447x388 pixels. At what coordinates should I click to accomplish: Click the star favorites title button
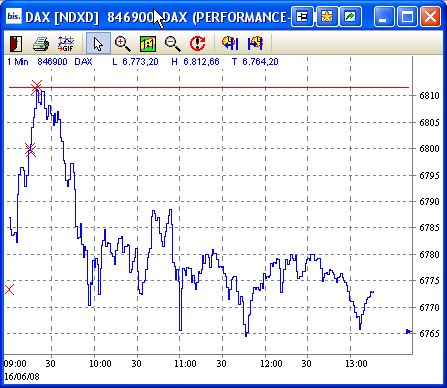click(x=326, y=16)
